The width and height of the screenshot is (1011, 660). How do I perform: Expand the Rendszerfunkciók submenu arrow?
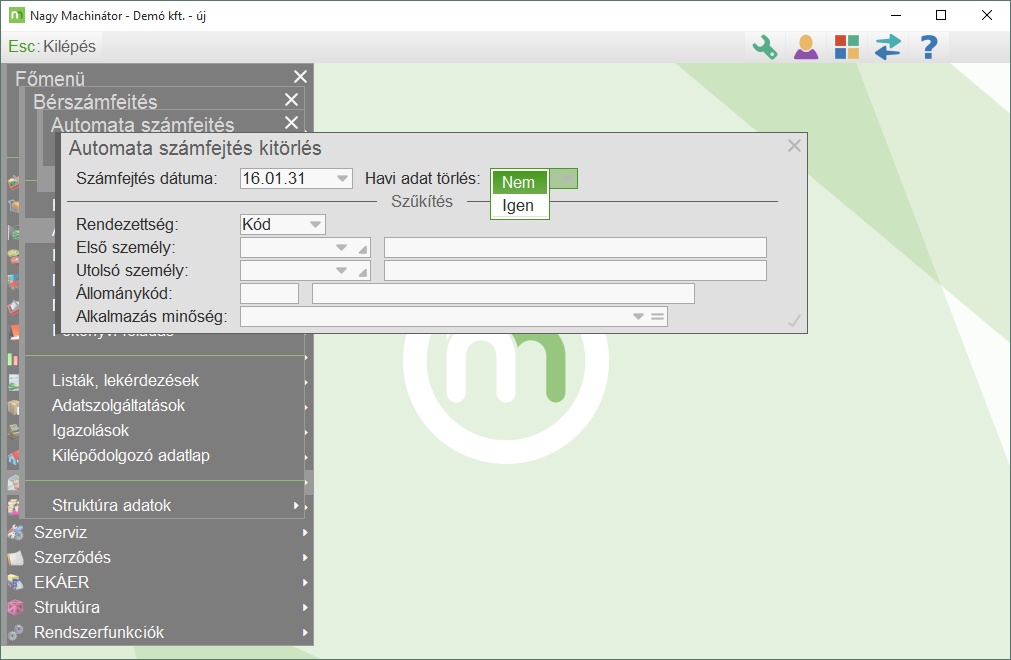click(x=305, y=633)
